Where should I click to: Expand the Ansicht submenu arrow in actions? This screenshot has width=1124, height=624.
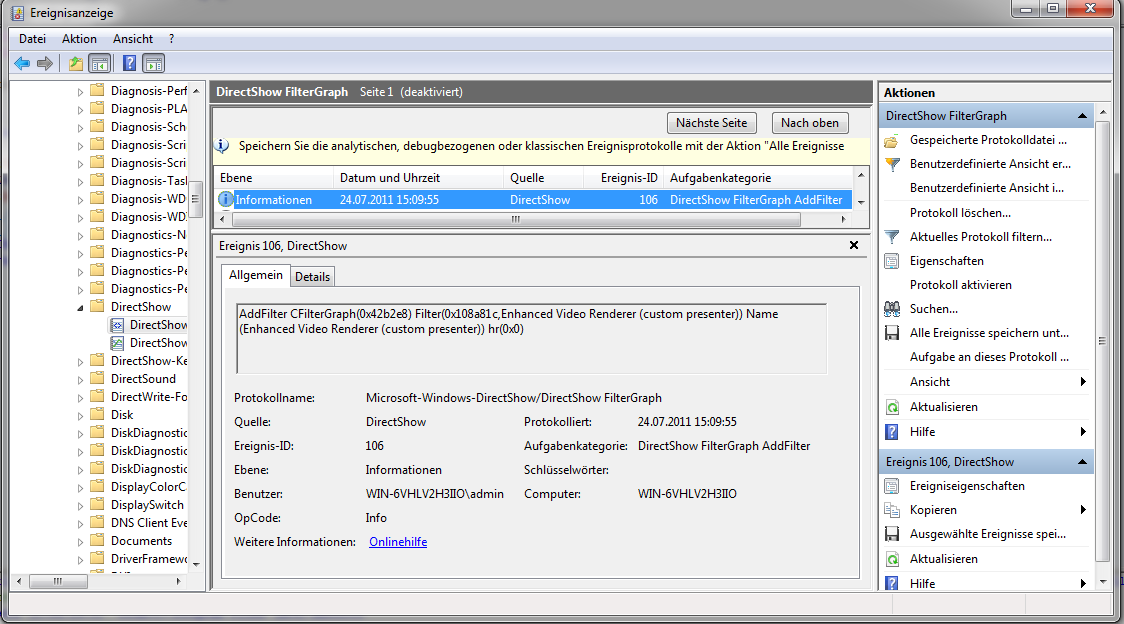[x=1083, y=382]
